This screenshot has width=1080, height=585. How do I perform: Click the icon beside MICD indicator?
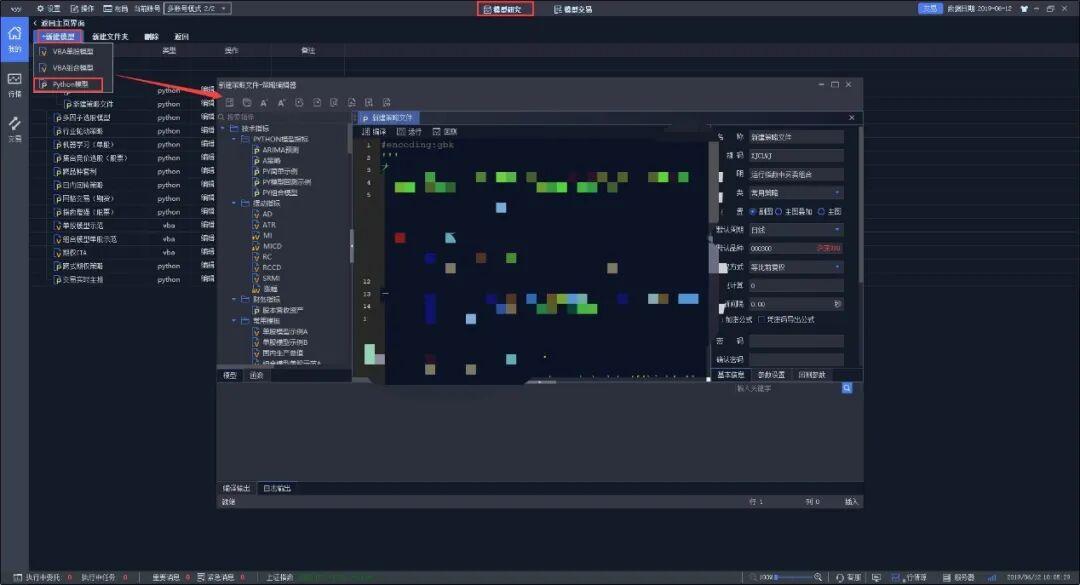click(256, 246)
